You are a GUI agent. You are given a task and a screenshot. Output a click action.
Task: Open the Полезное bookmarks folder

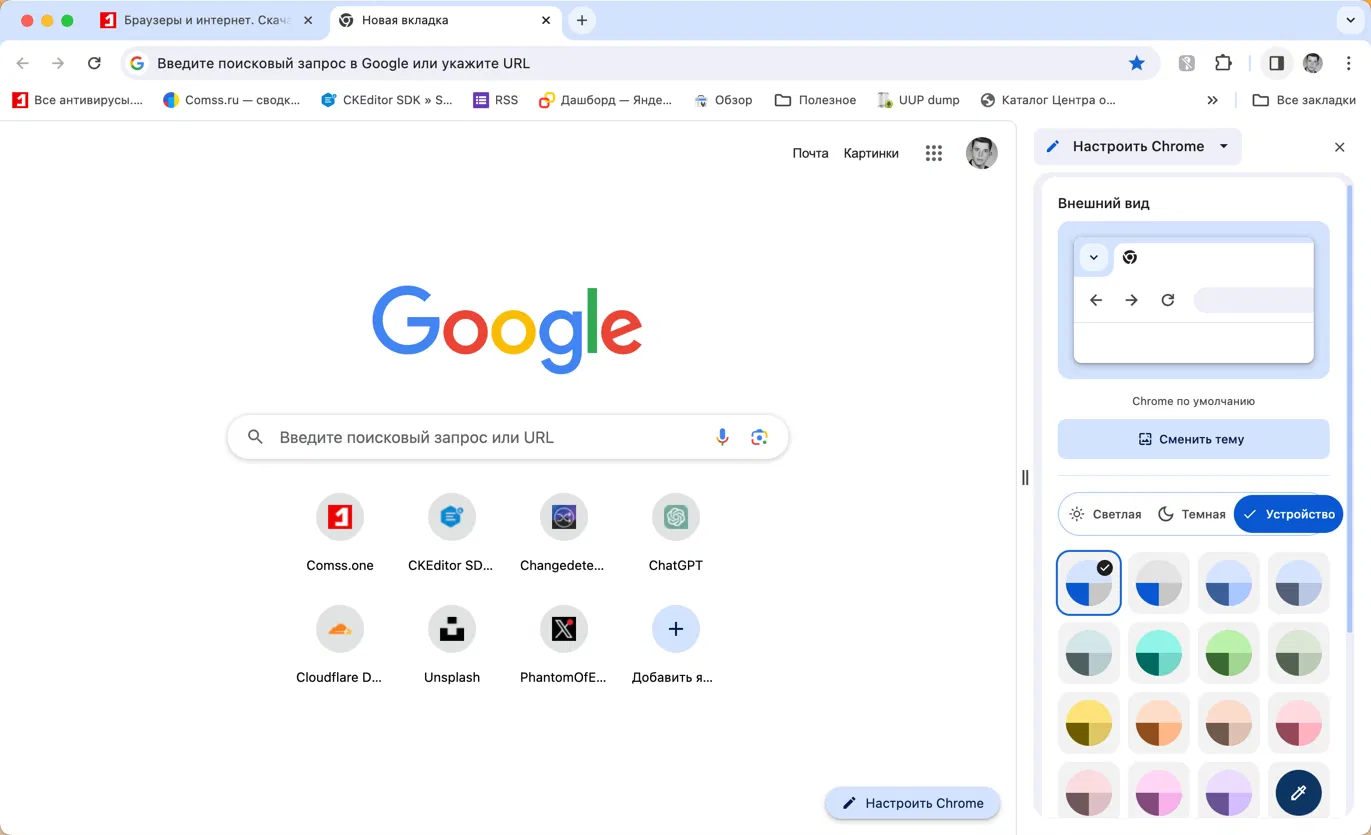click(815, 100)
